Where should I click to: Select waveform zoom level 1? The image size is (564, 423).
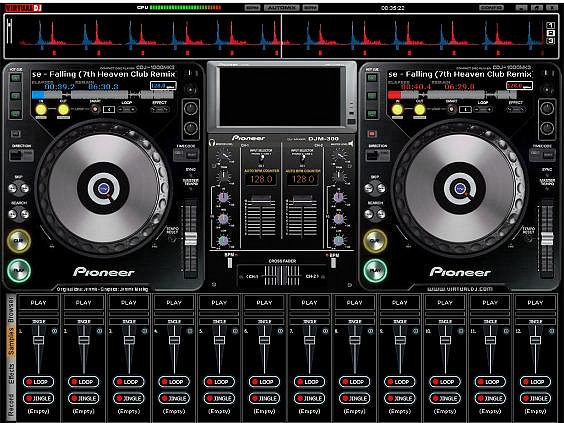click(550, 25)
